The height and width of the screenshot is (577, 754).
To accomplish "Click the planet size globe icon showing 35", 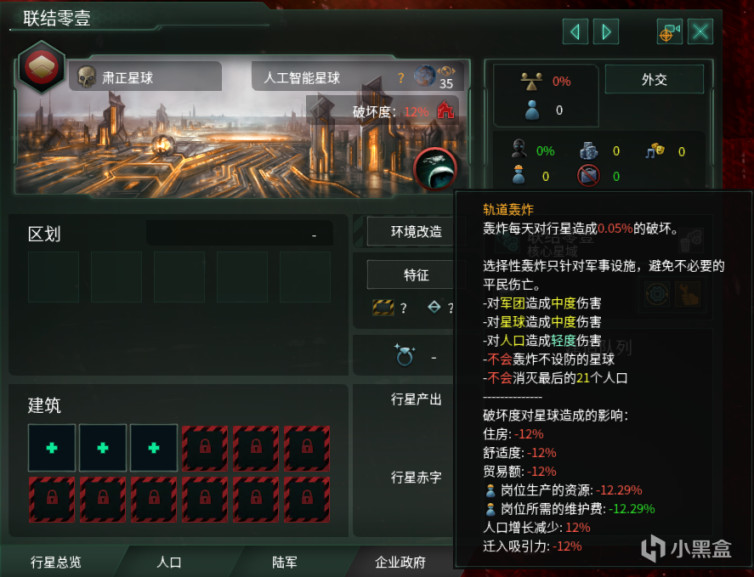I will [x=425, y=76].
